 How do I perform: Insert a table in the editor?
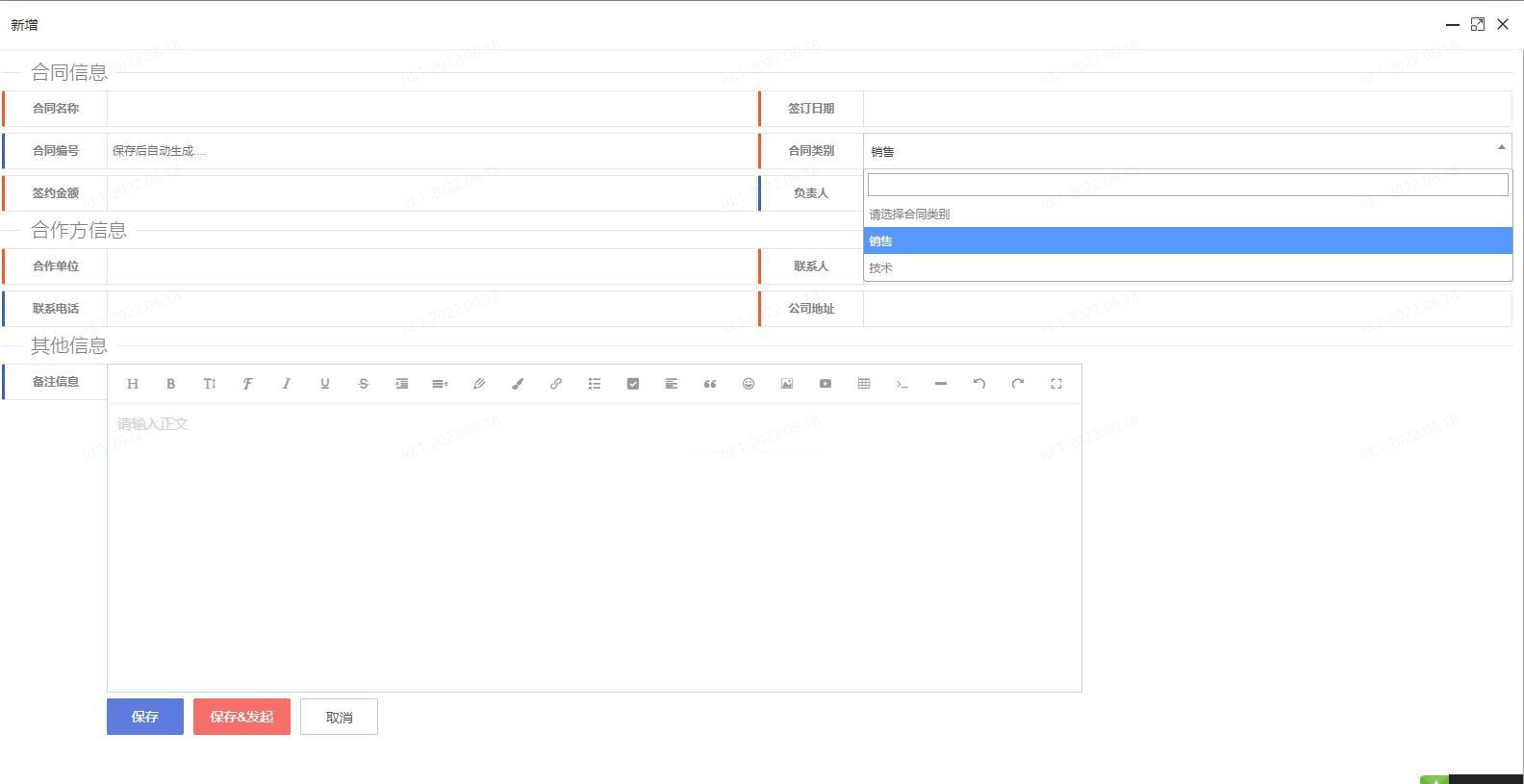click(x=864, y=384)
